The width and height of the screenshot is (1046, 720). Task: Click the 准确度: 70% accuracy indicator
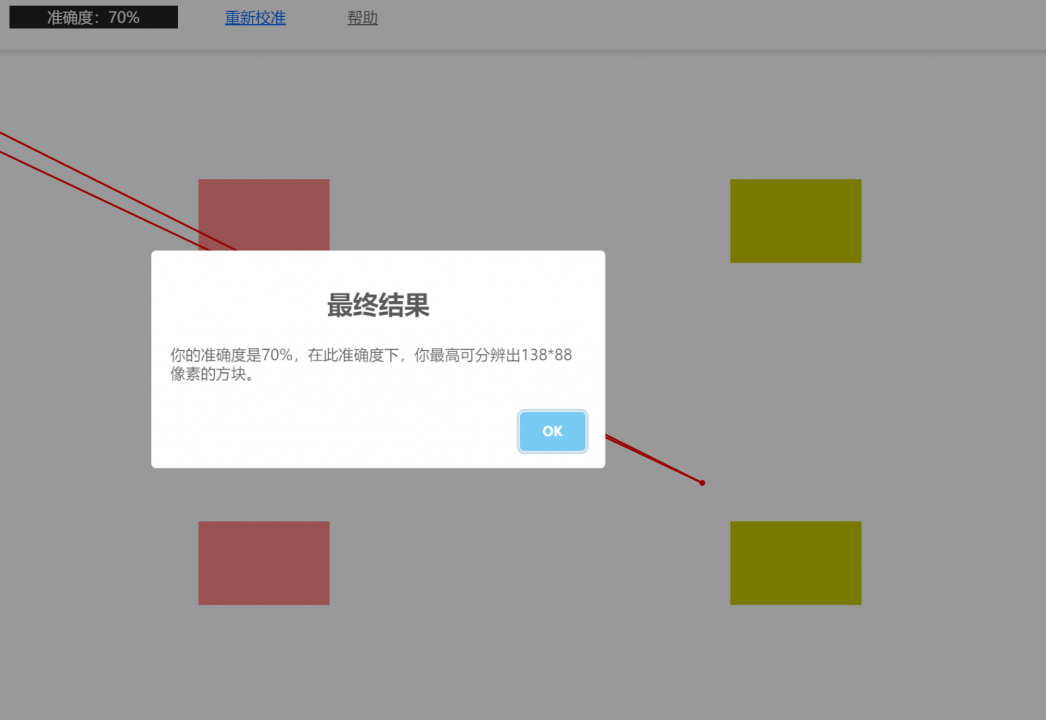pyautogui.click(x=93, y=17)
